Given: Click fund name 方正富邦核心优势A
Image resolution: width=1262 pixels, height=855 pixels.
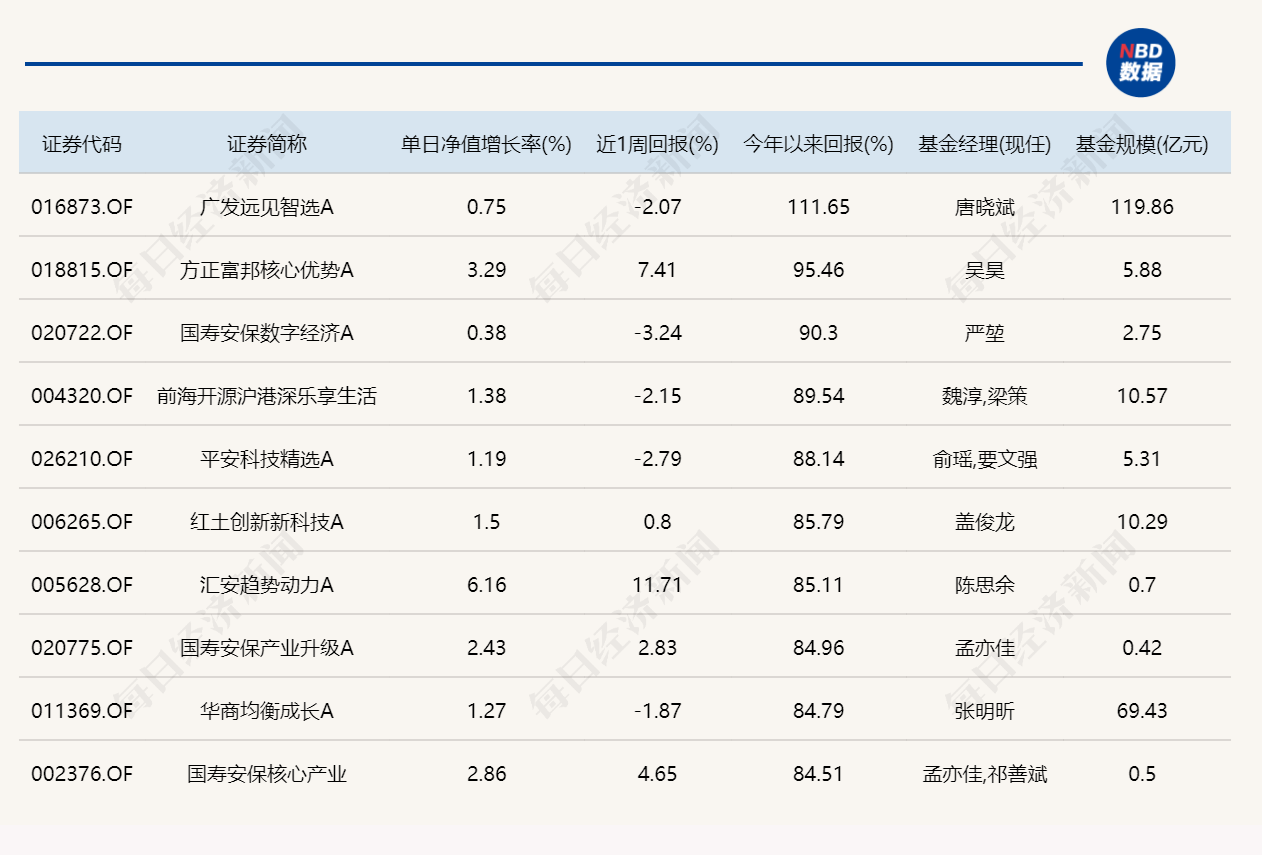Looking at the screenshot, I should [x=267, y=270].
